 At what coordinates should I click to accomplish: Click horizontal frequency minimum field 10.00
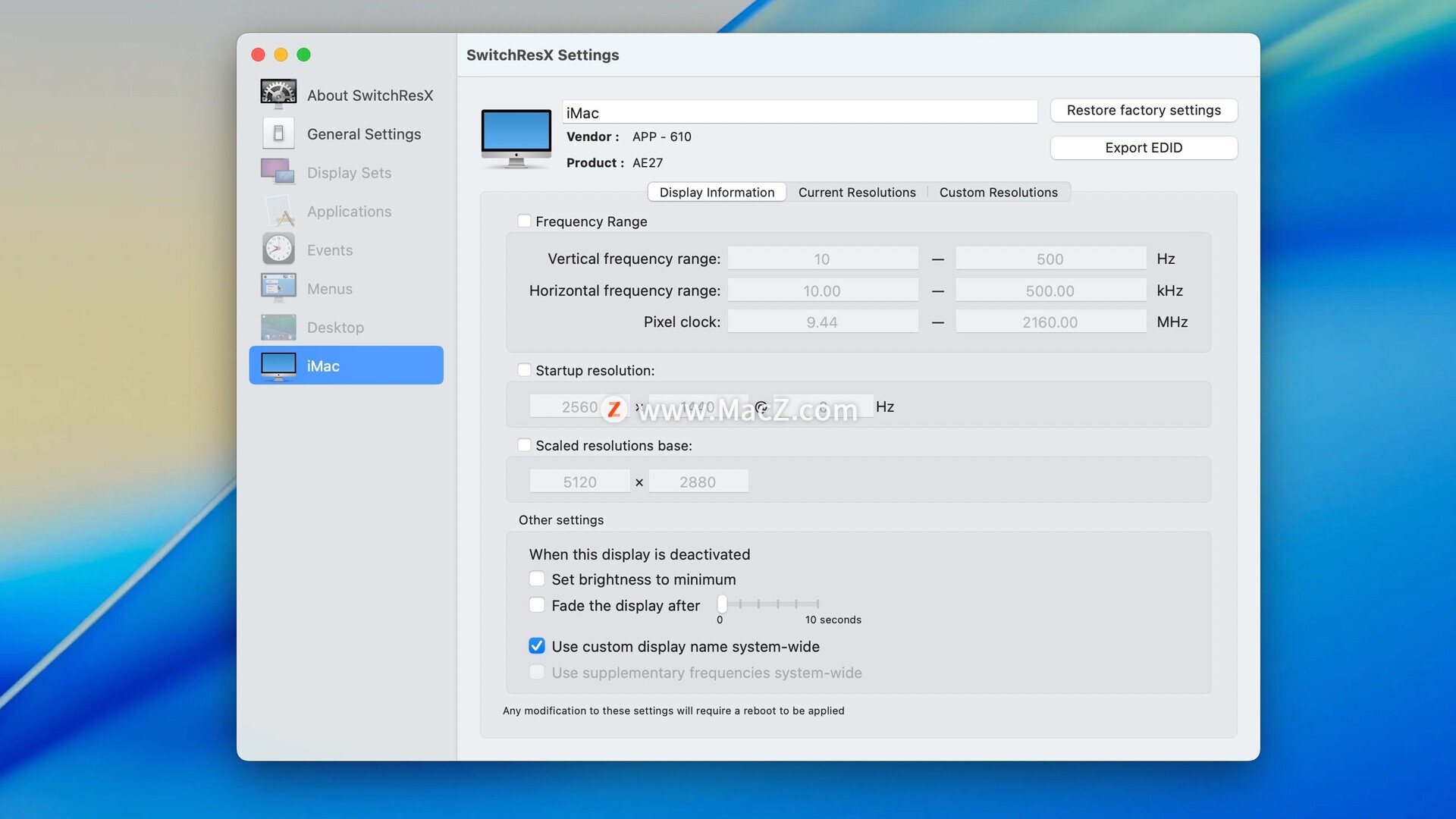[823, 290]
